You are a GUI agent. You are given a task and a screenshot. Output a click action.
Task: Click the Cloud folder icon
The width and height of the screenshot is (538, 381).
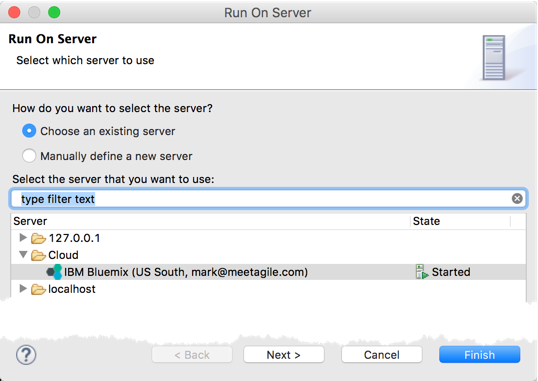pyautogui.click(x=38, y=255)
